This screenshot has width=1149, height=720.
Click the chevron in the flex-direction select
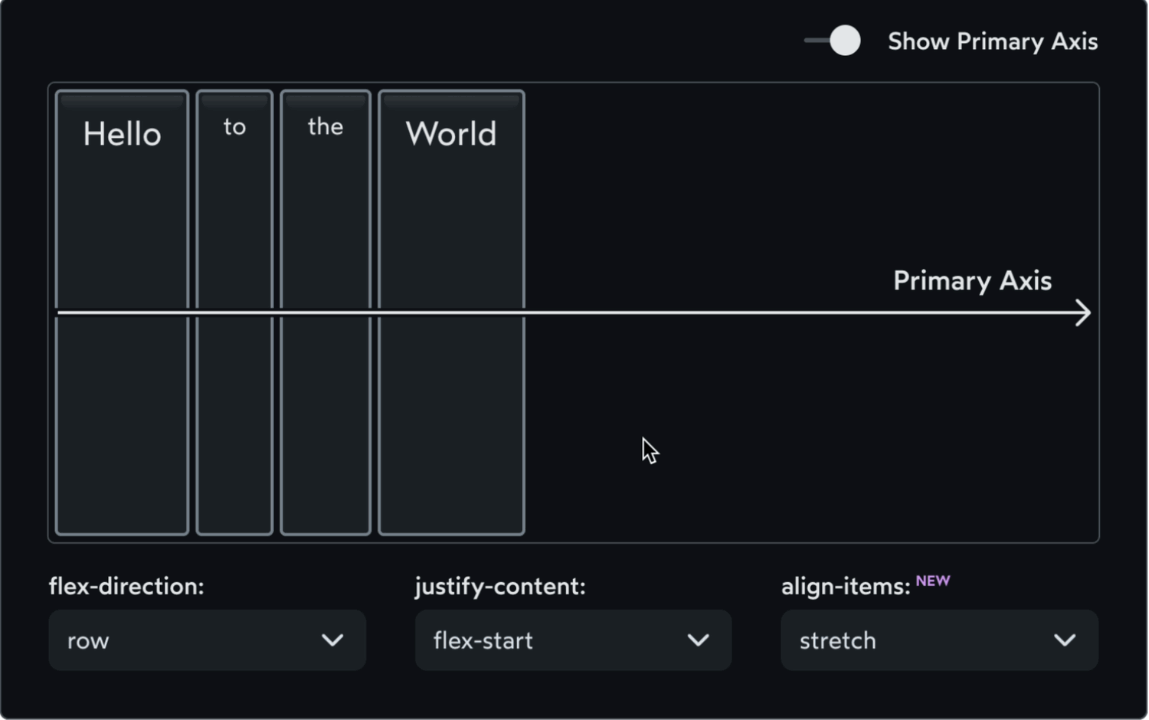click(333, 640)
